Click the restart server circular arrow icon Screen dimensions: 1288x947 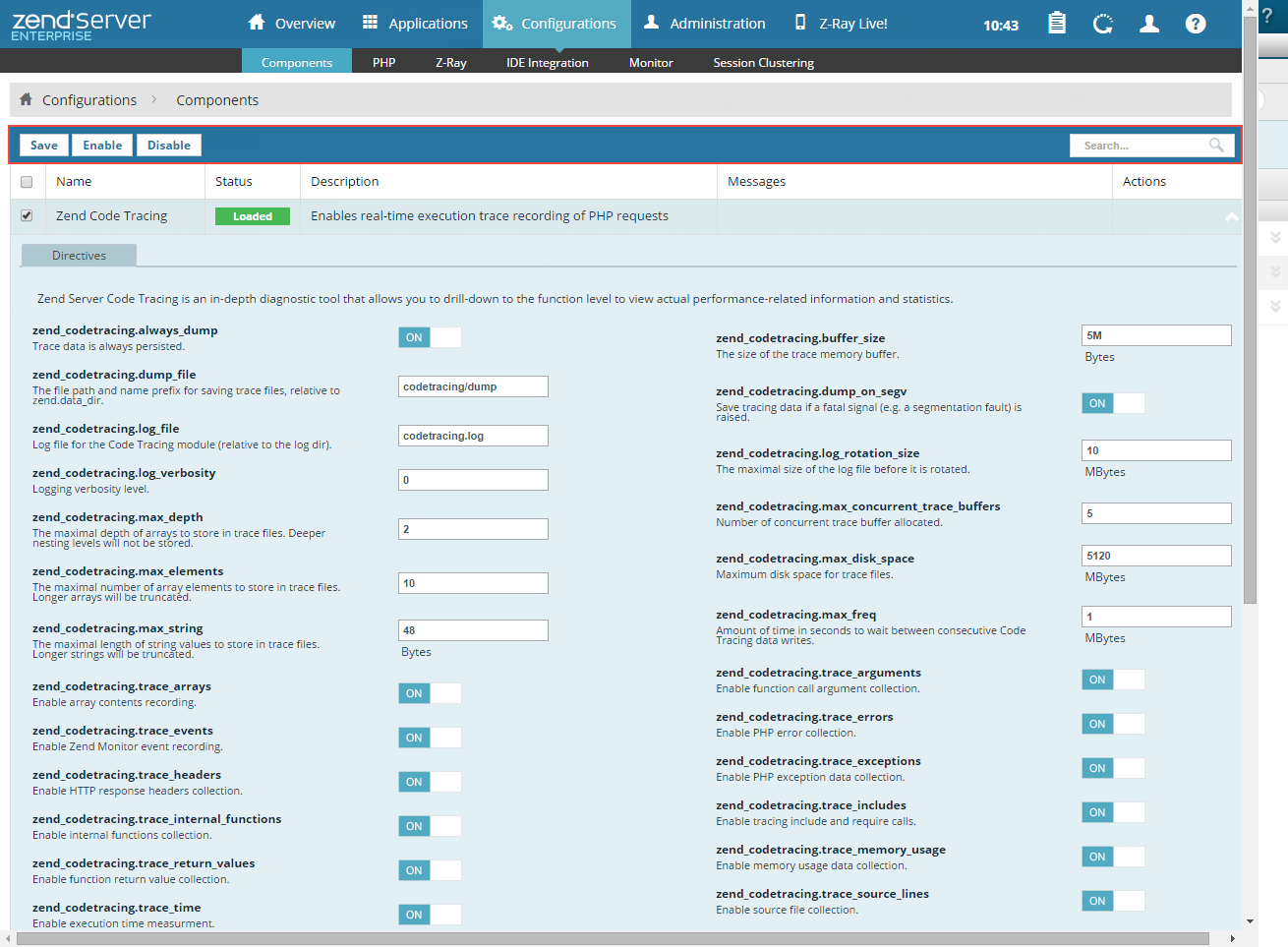click(1103, 24)
